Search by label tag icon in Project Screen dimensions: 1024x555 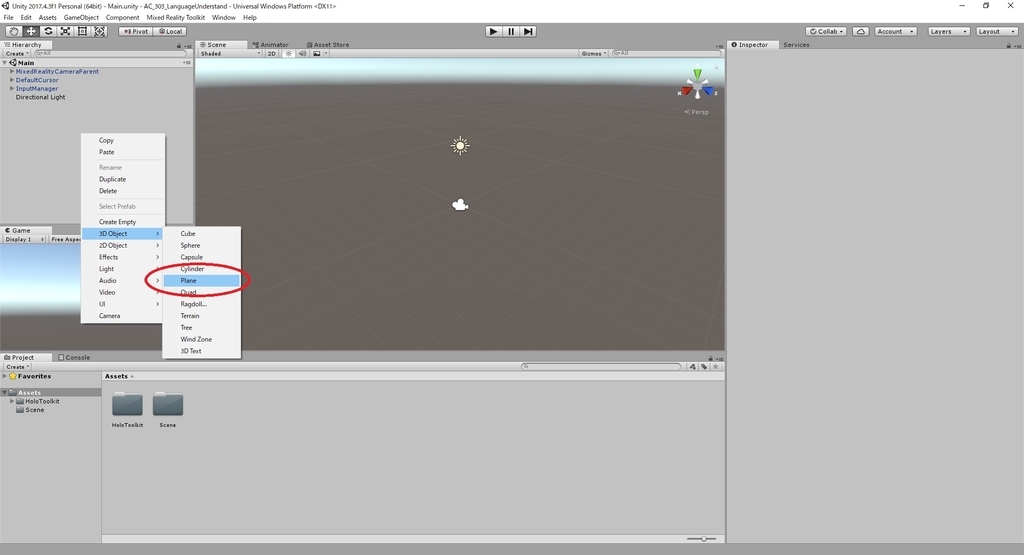point(704,367)
